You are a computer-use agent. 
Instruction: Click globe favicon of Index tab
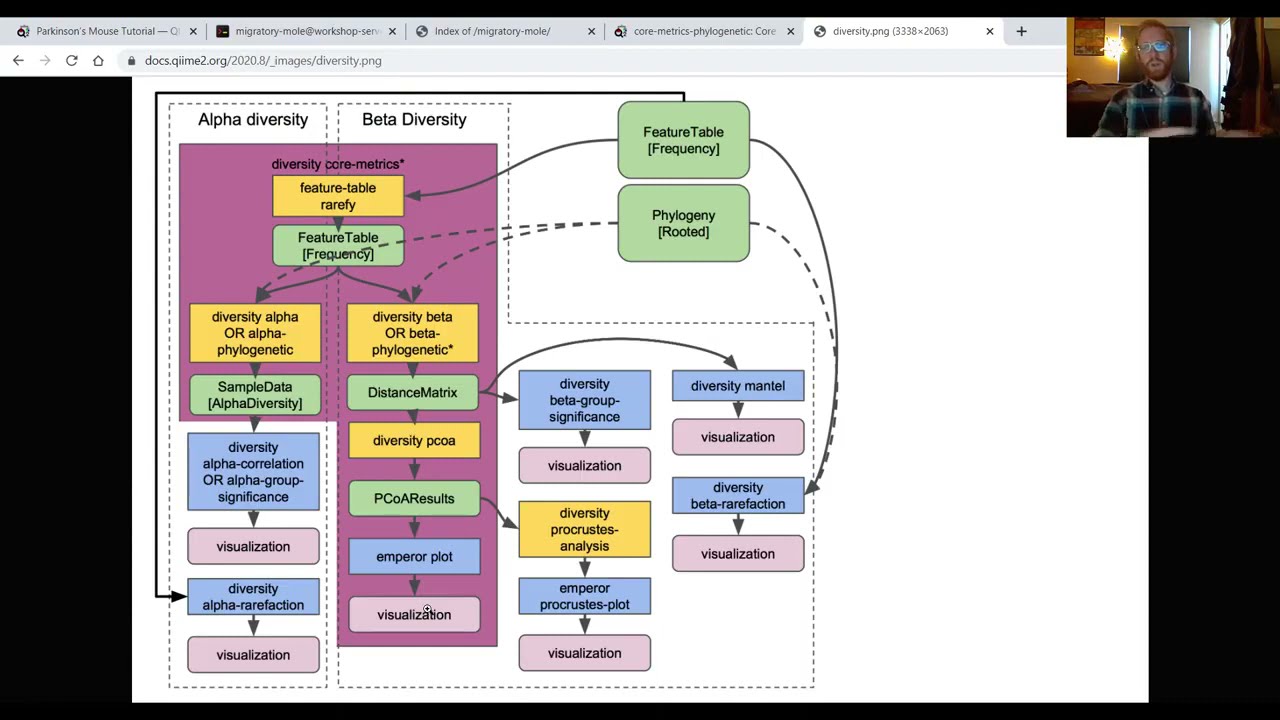coord(422,31)
